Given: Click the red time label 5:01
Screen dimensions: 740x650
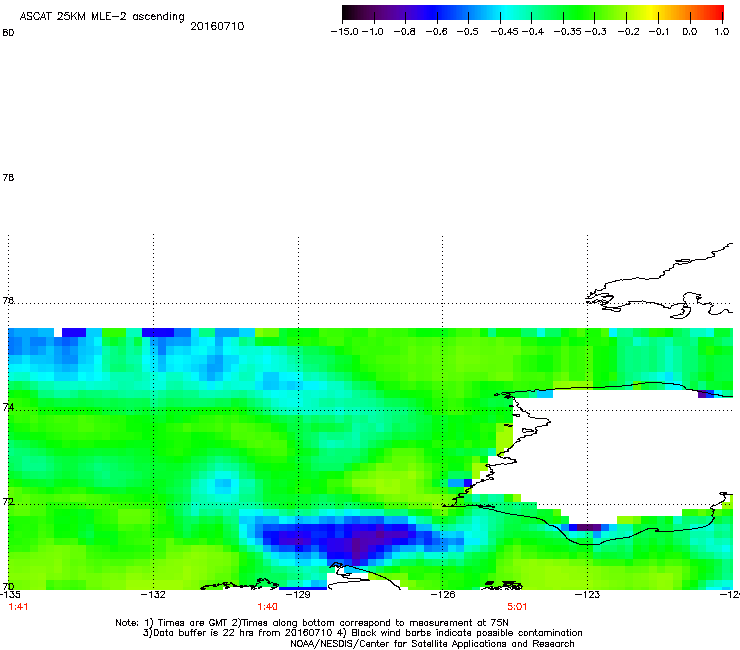Looking at the screenshot, I should point(517,607).
